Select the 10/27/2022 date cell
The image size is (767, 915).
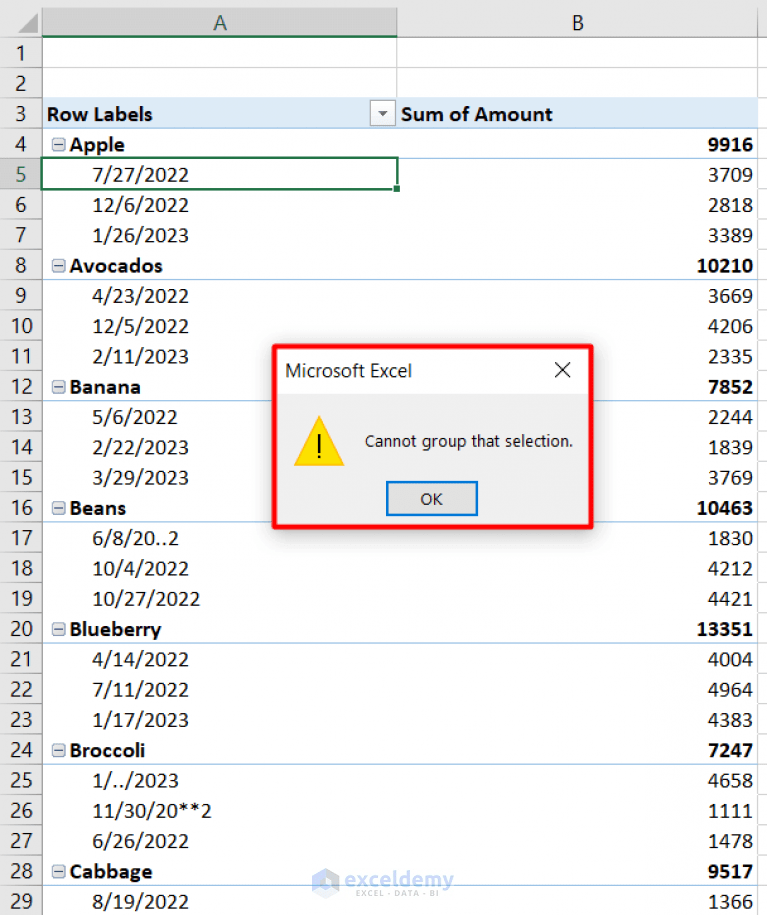(219, 599)
